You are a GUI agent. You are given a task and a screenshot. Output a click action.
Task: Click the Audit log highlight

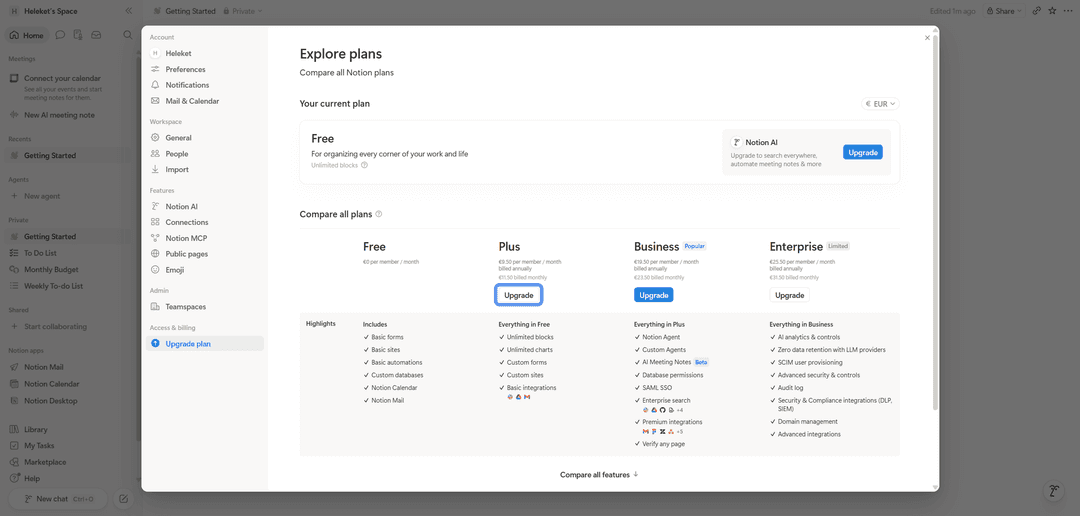(791, 388)
